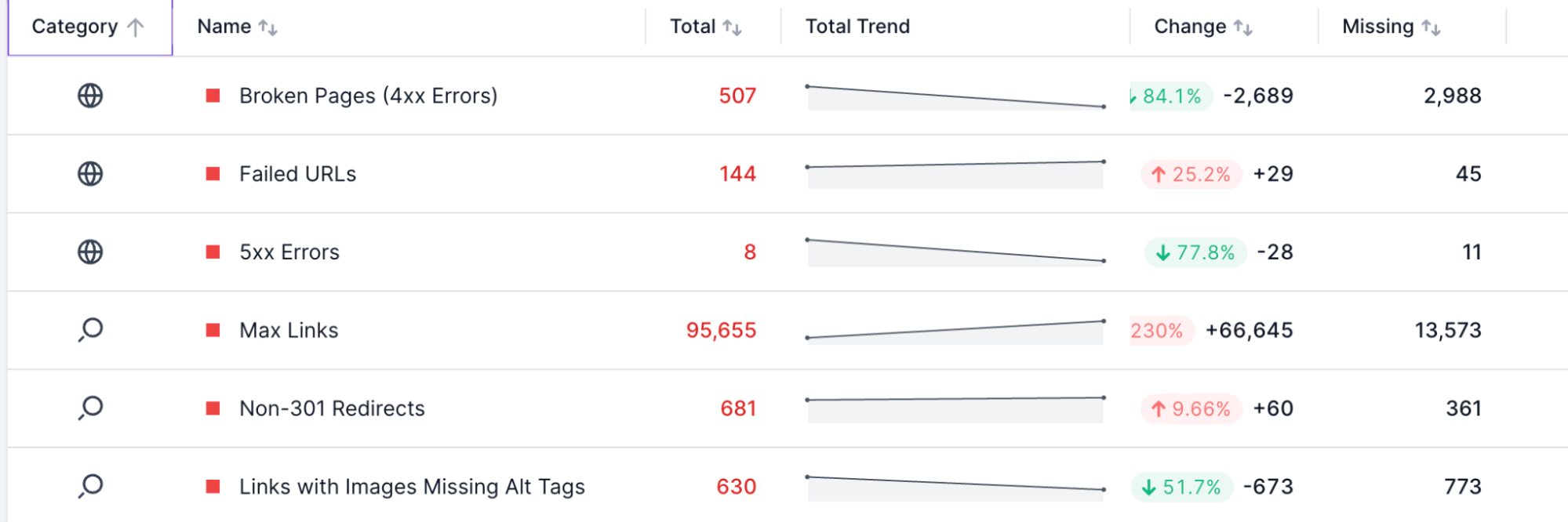Open Broken Pages (4xx Errors) report

[368, 96]
